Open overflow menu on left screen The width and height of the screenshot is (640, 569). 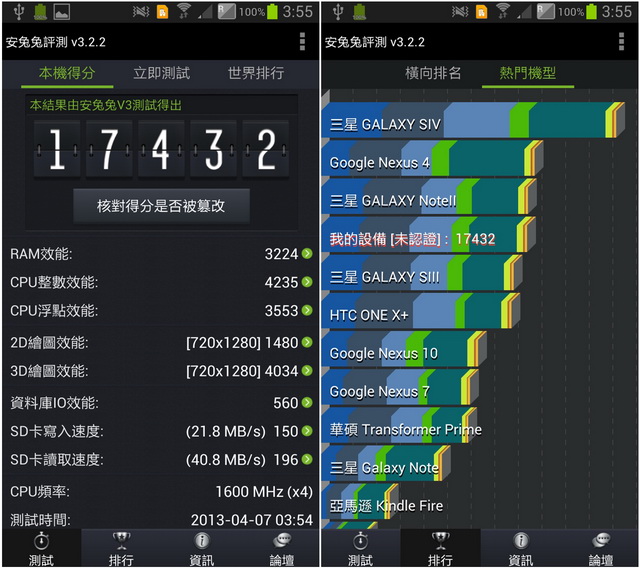(302, 42)
